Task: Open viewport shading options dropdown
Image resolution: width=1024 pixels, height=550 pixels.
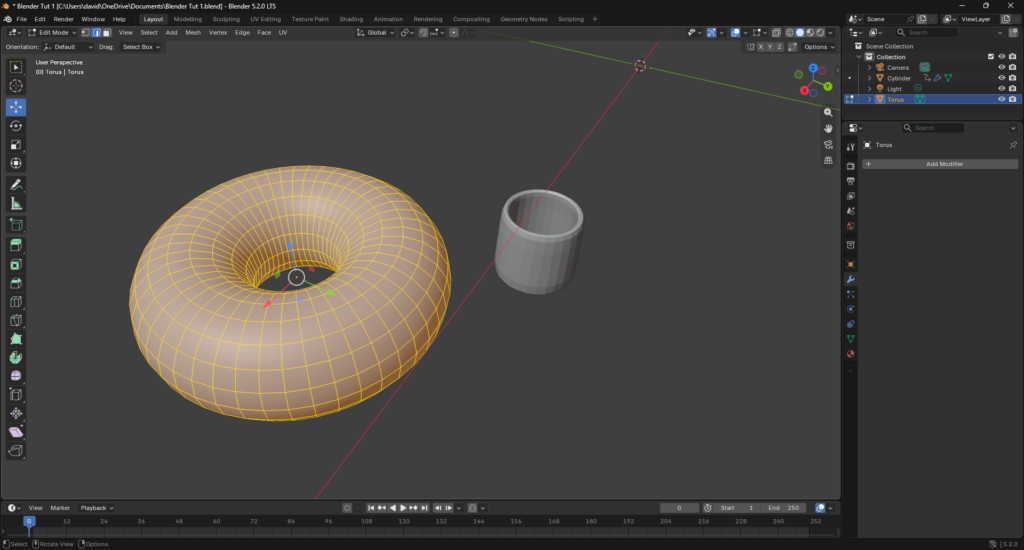Action: tap(831, 33)
